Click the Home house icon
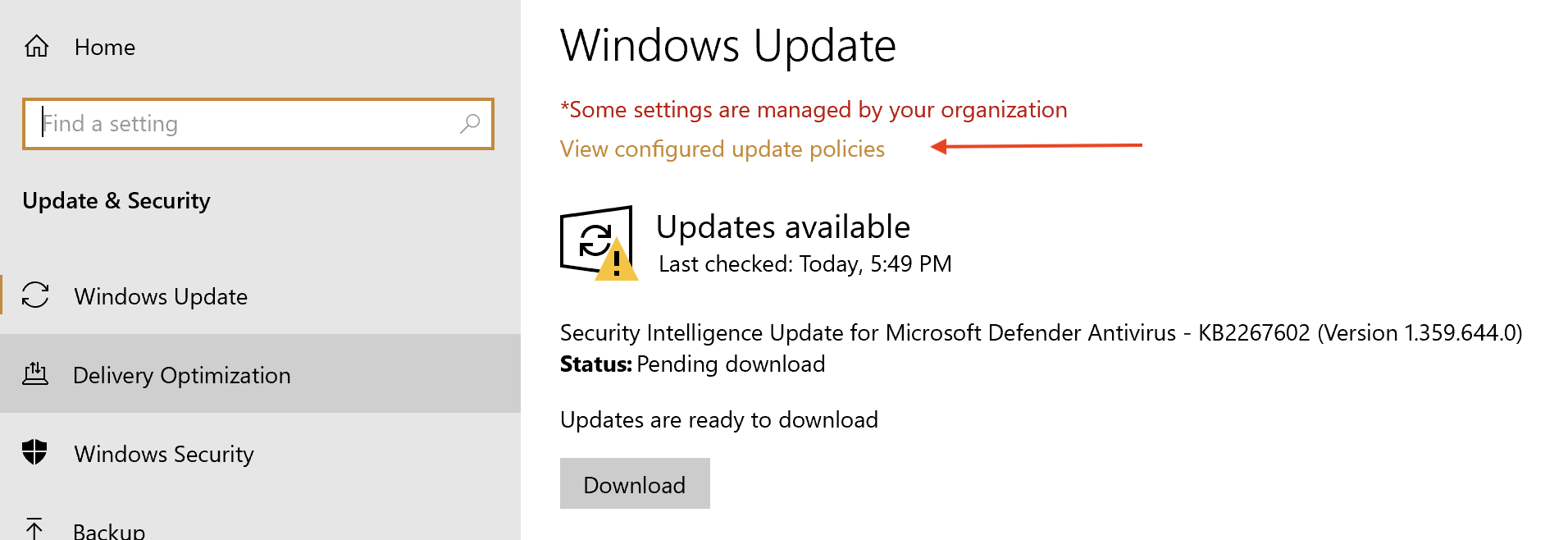Screen dimensions: 1568x540 [x=37, y=46]
